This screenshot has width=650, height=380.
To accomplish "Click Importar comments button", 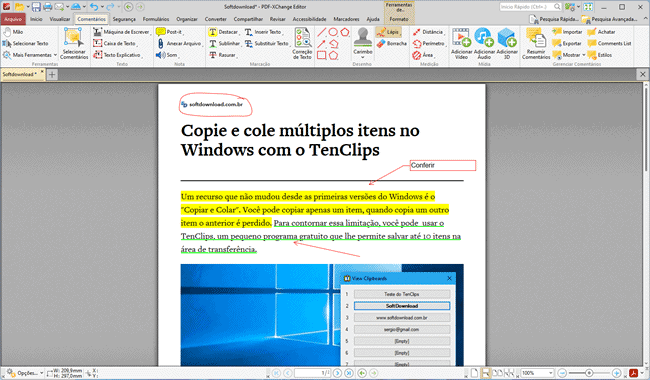I will coord(567,32).
